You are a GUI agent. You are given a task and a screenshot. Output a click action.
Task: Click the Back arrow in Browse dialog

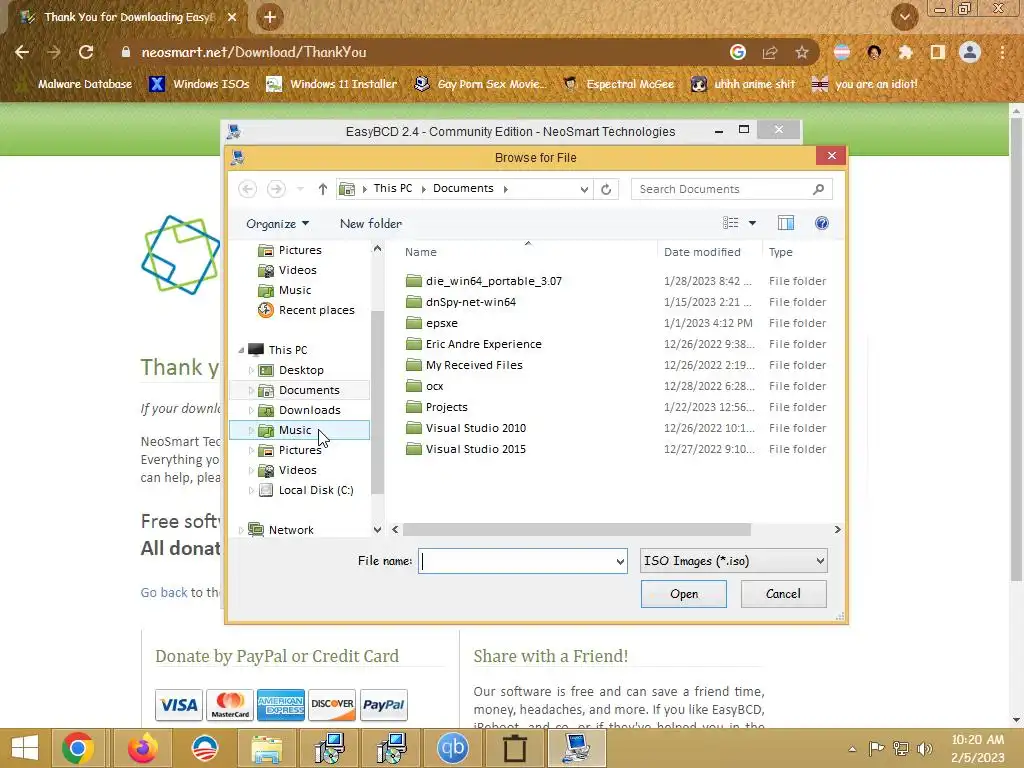pos(248,189)
